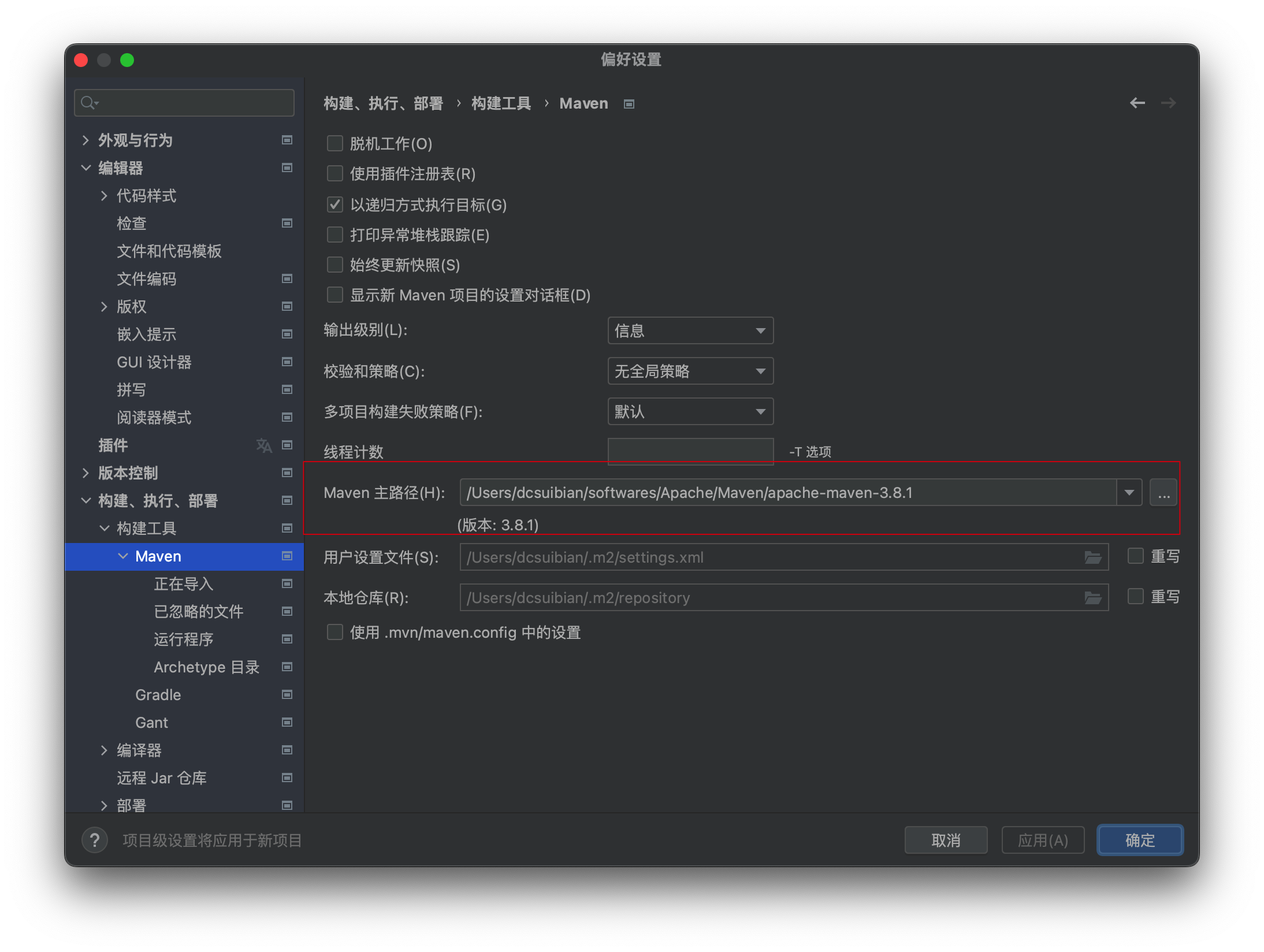
Task: Click 取消 button
Action: pyautogui.click(x=946, y=840)
